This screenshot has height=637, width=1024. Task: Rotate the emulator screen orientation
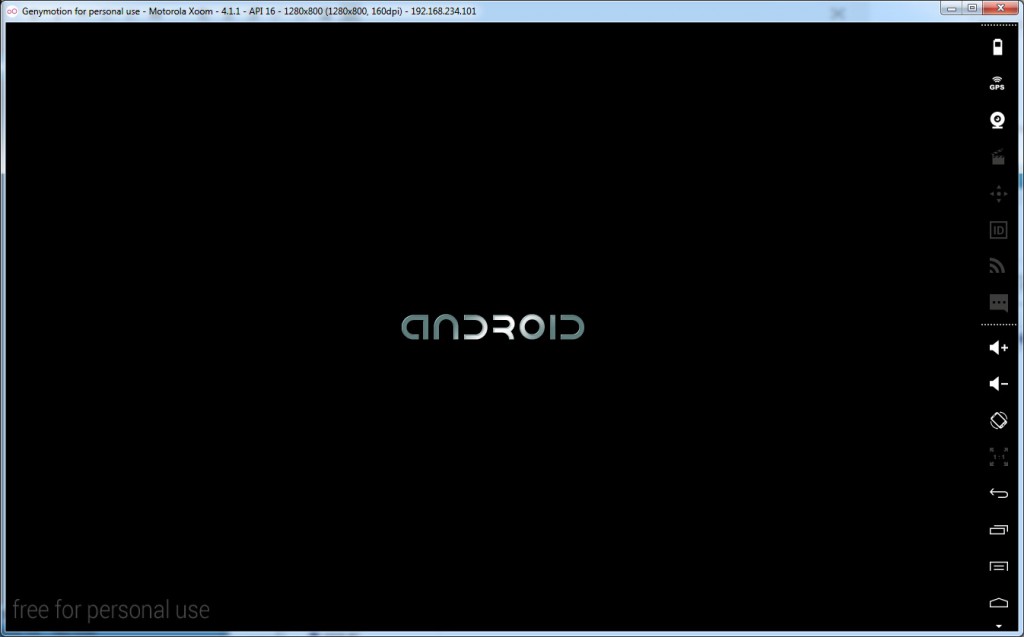point(997,421)
